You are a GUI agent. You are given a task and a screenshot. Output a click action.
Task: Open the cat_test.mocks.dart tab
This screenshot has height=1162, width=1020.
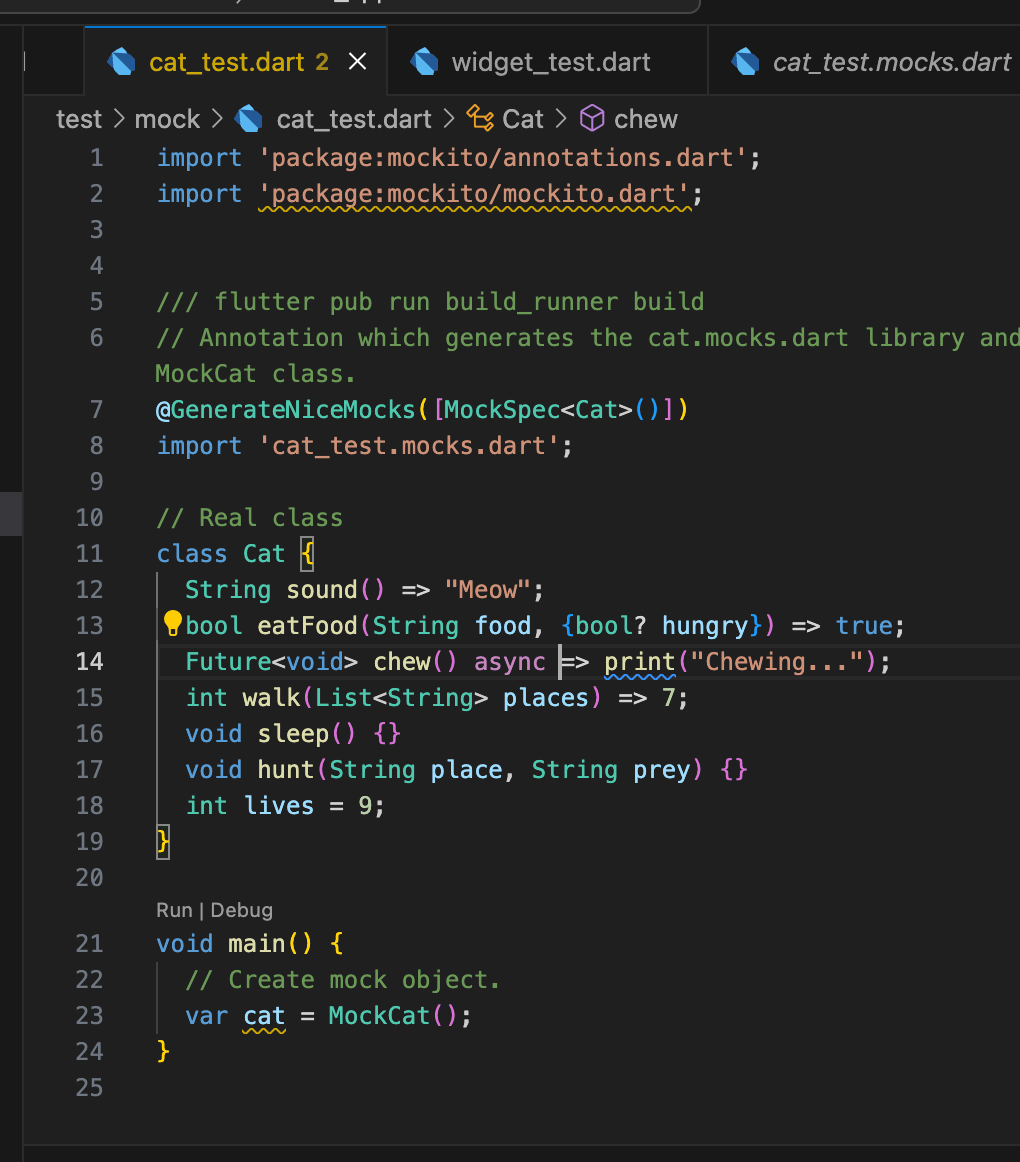pyautogui.click(x=864, y=62)
